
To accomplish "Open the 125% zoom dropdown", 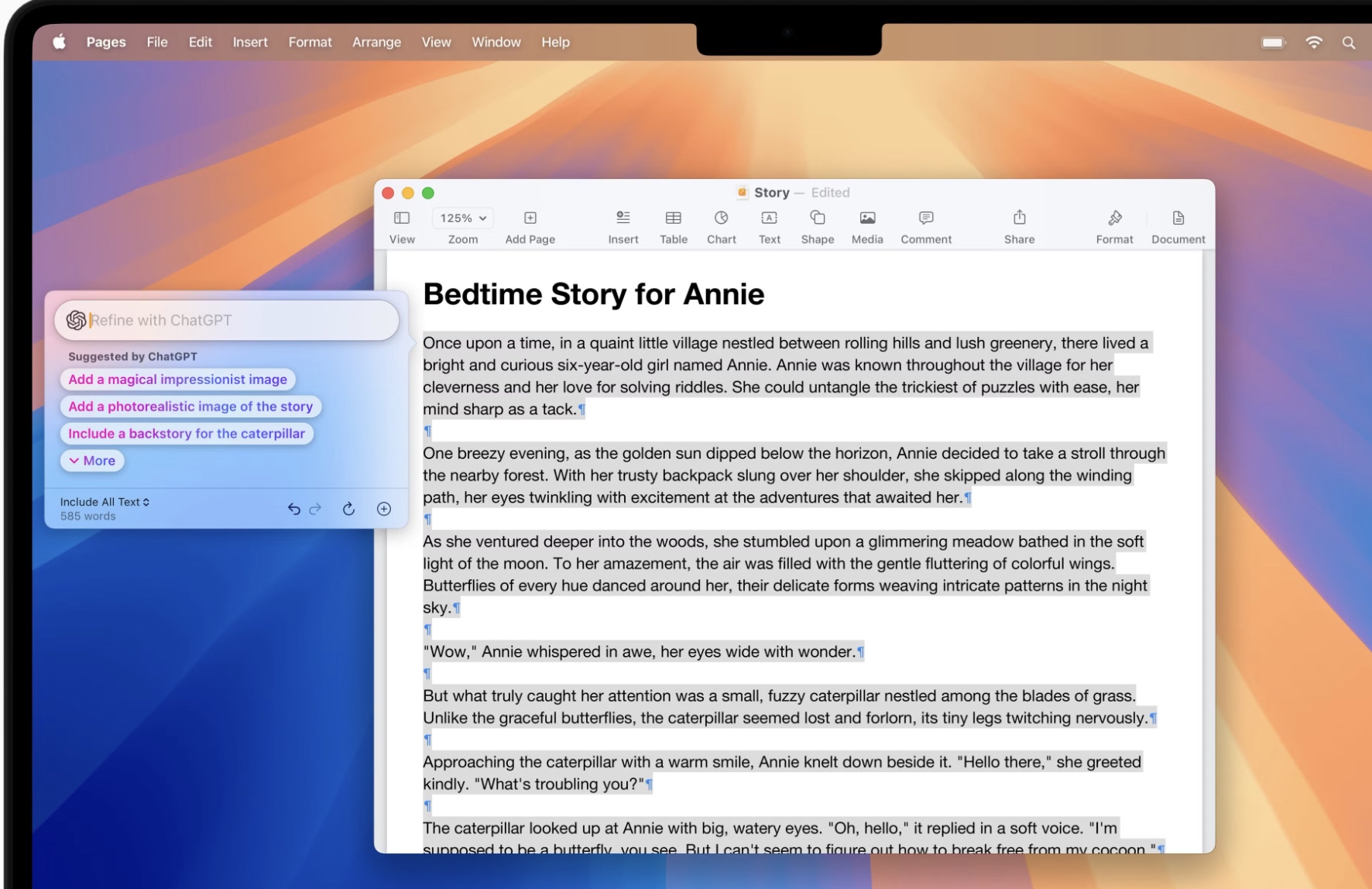I will click(462, 218).
